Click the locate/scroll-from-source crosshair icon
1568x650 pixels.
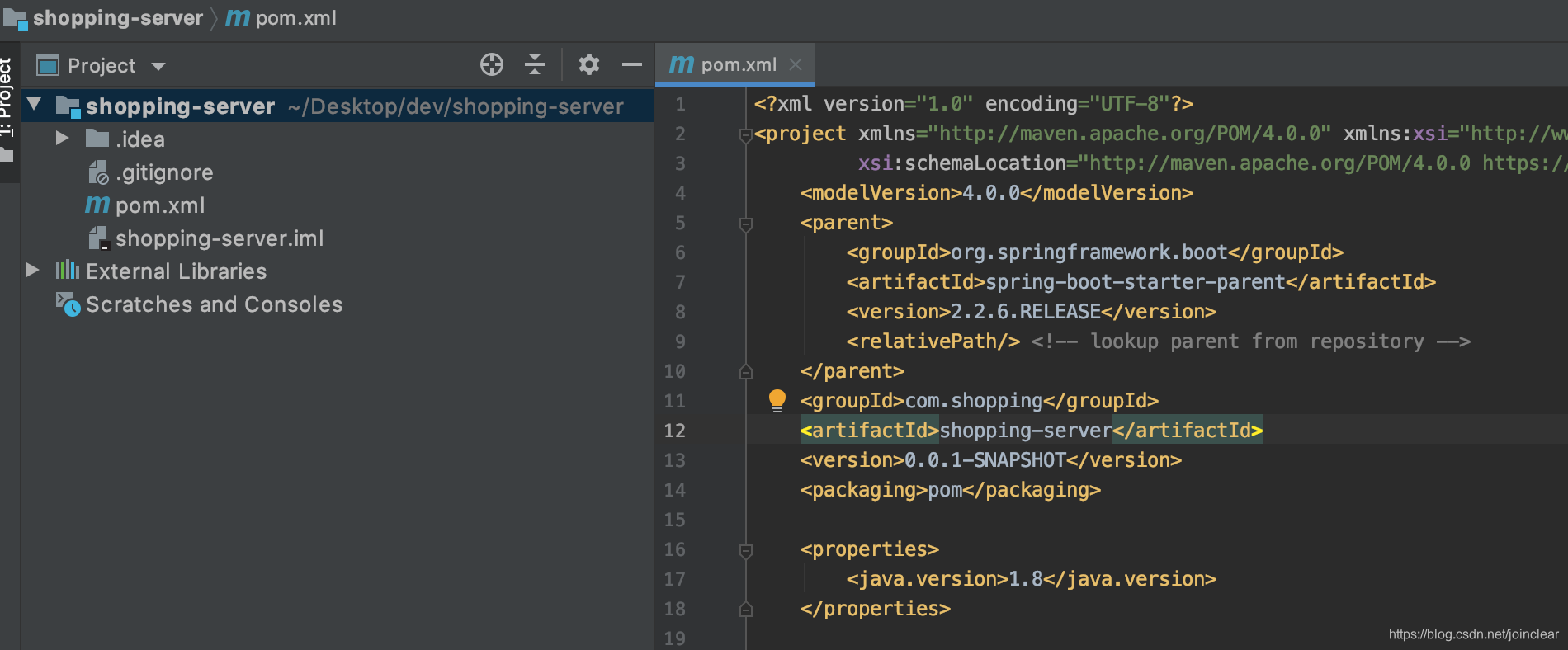pyautogui.click(x=492, y=64)
